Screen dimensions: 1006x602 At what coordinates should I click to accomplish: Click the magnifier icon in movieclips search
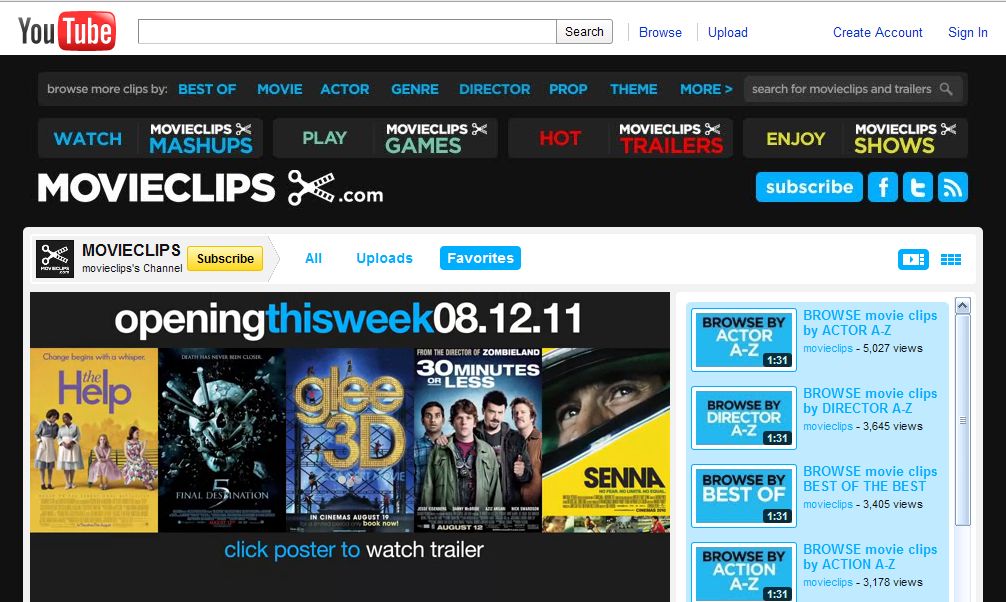(x=946, y=89)
